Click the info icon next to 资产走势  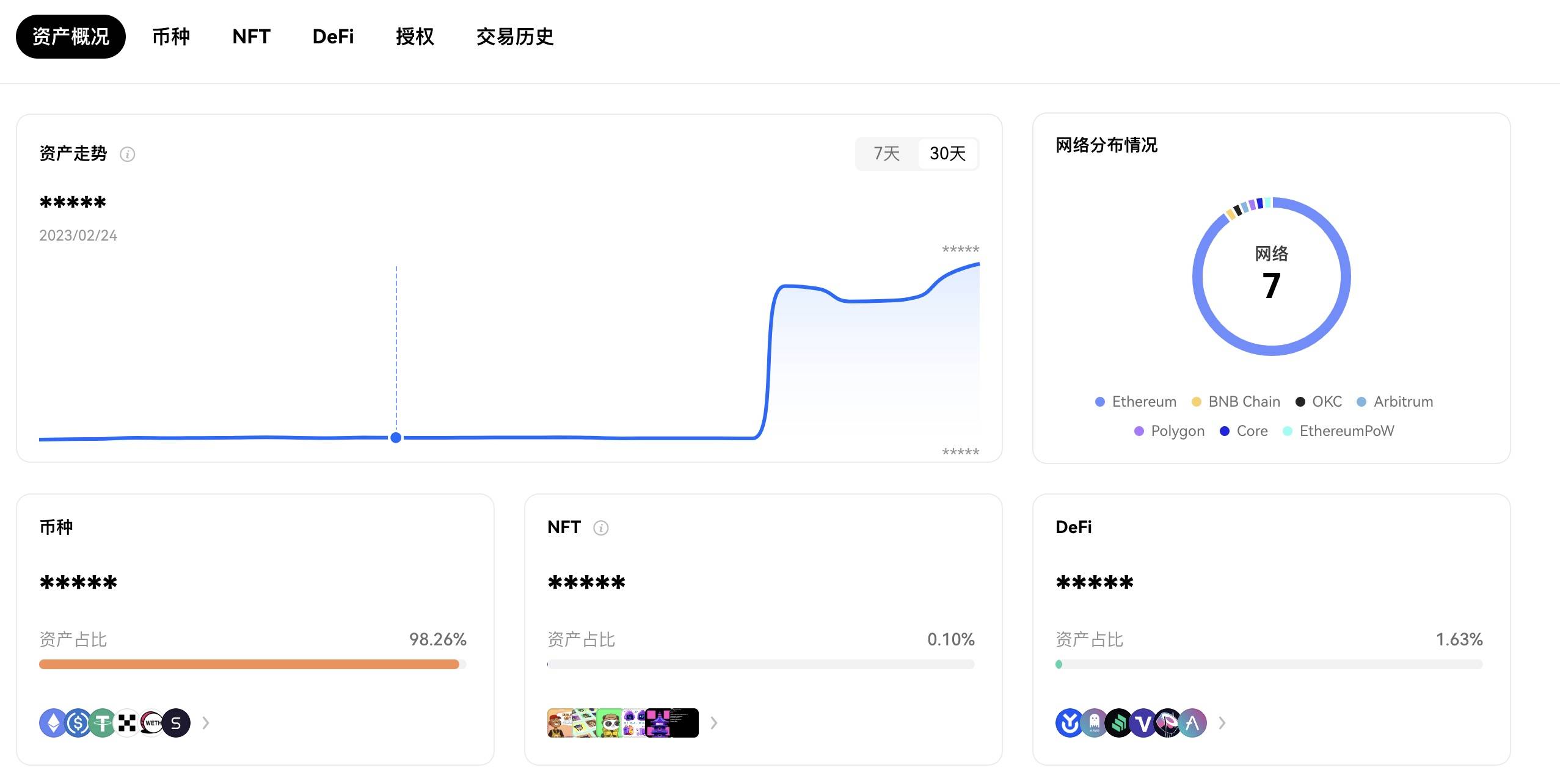pos(127,154)
